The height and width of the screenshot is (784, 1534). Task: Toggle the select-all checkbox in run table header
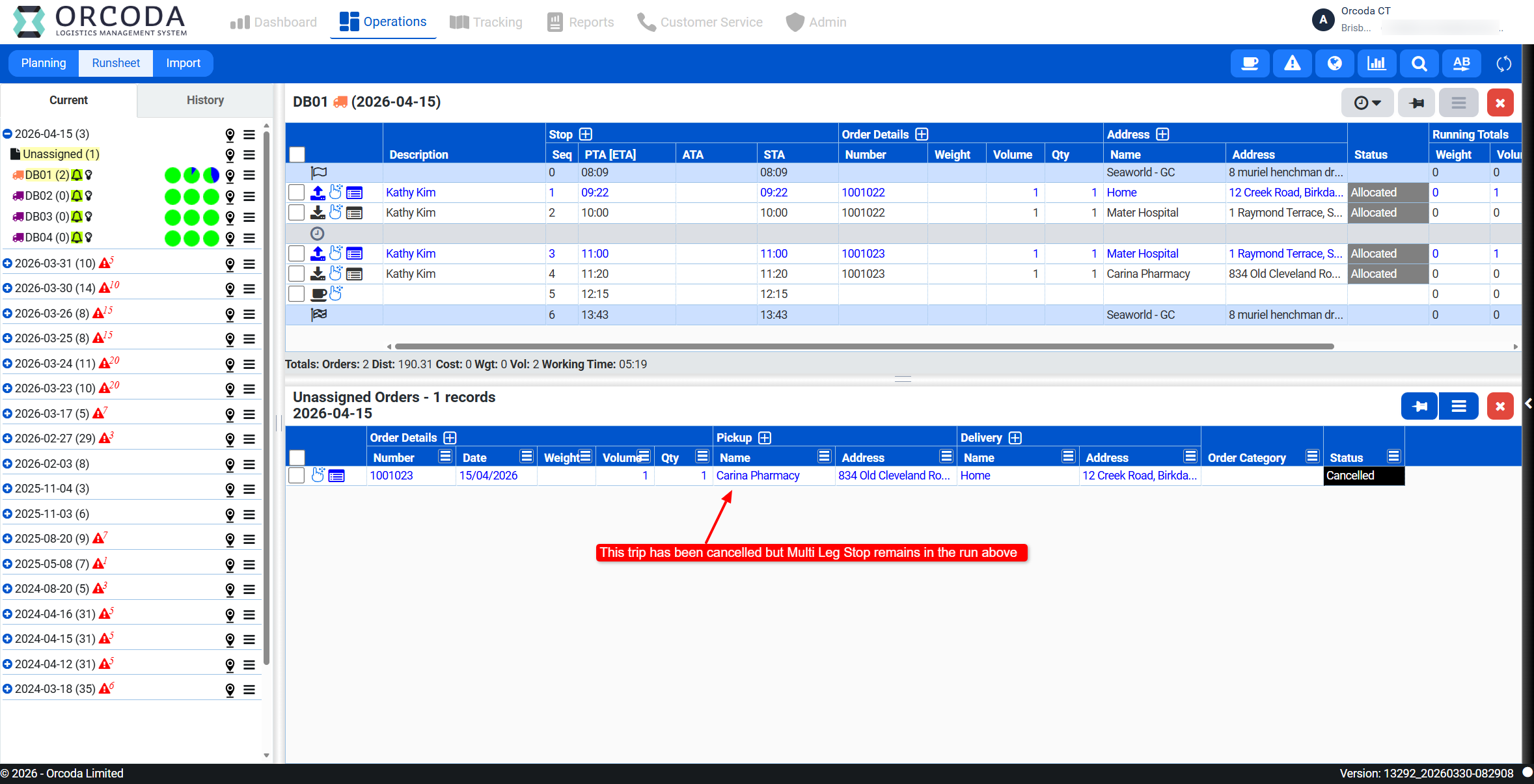pos(297,154)
